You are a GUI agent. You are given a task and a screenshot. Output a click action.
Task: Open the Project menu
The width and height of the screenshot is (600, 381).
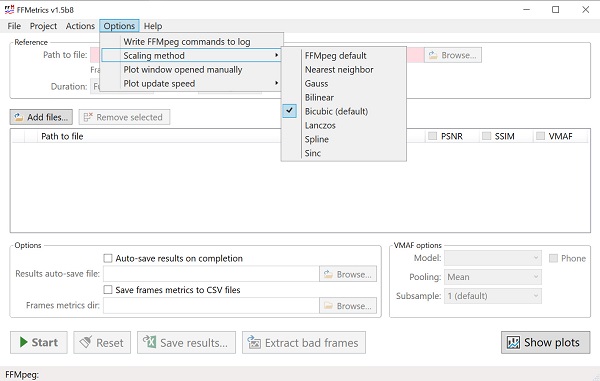(43, 26)
